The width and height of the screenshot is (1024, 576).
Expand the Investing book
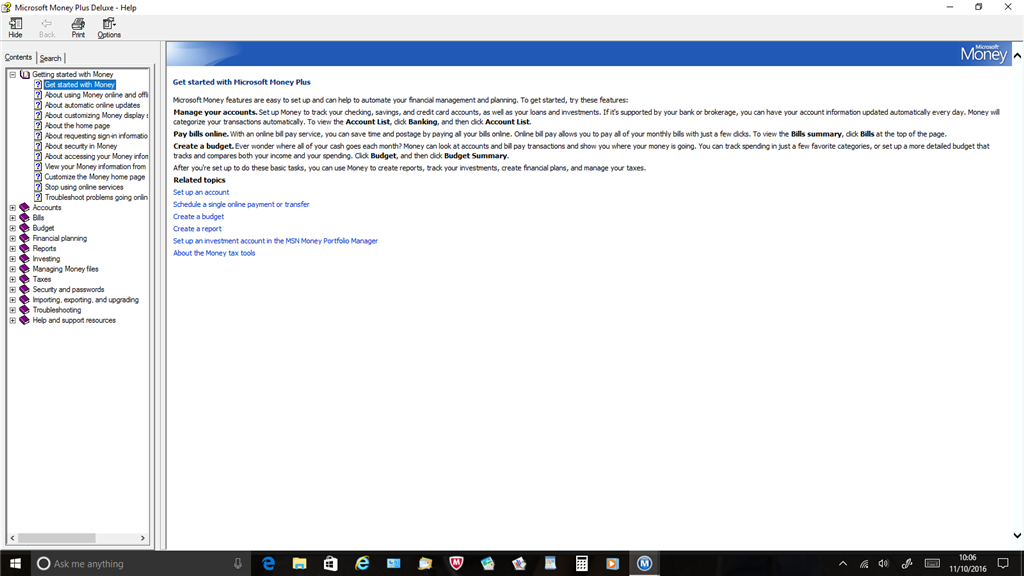[12, 259]
